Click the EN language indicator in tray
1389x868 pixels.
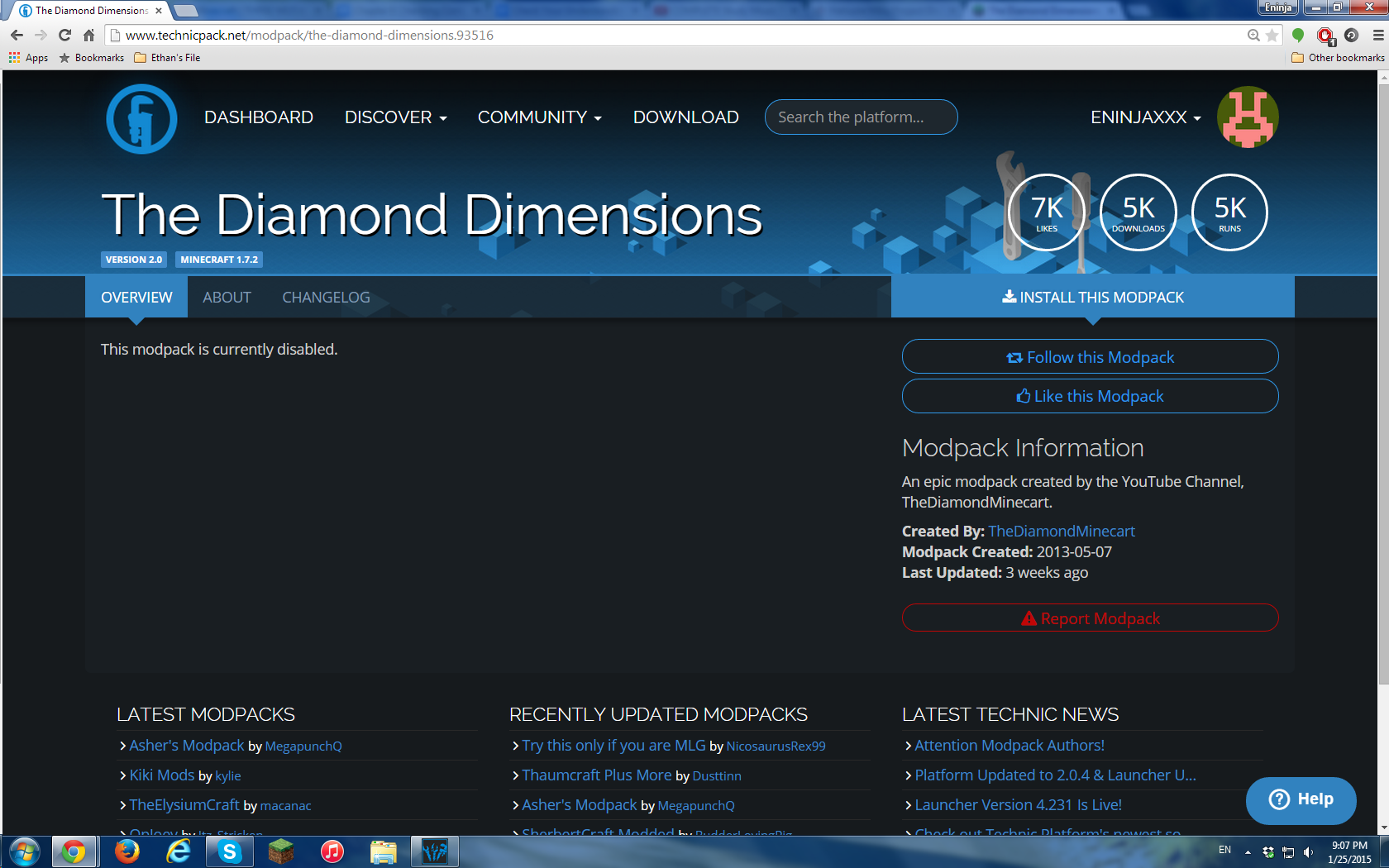tap(1224, 850)
